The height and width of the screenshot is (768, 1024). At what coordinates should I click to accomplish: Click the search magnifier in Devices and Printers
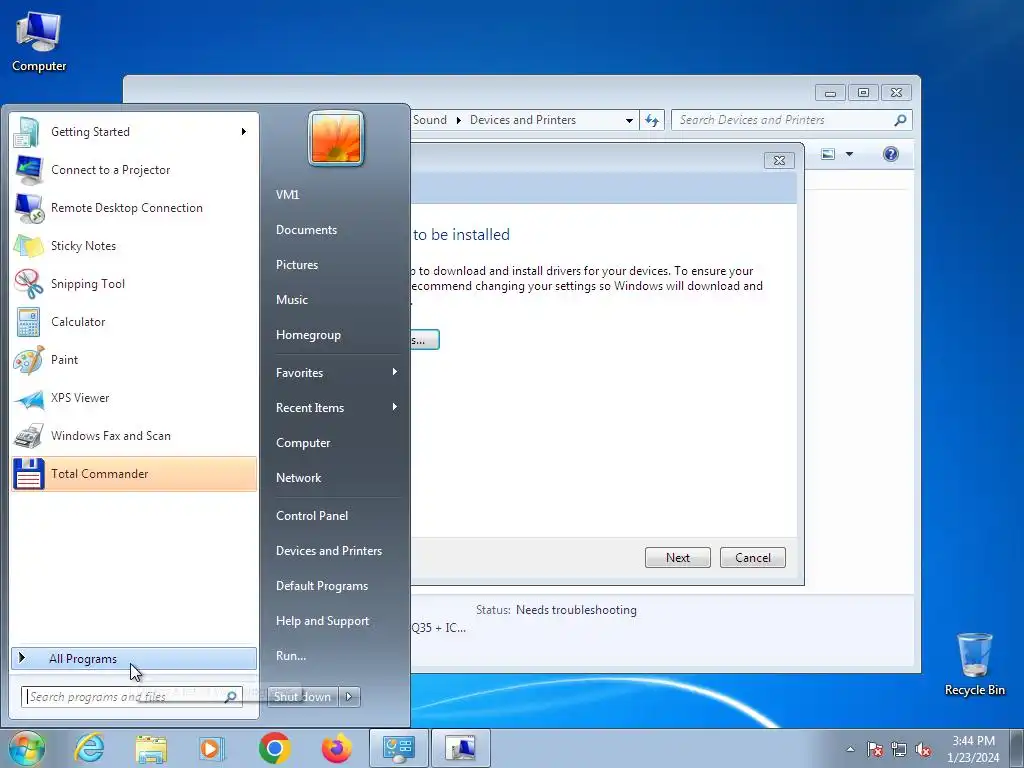pyautogui.click(x=901, y=120)
